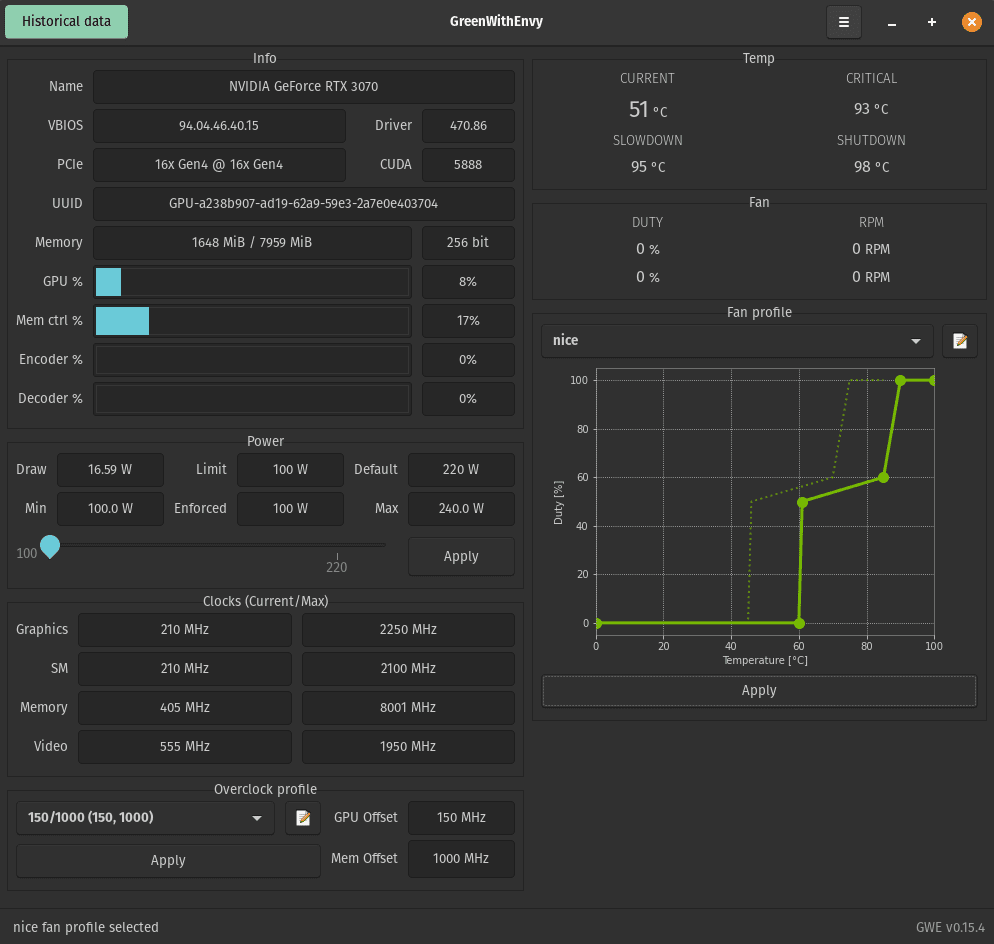The image size is (994, 944).
Task: Click the power Limit 100 W value
Action: (x=290, y=470)
